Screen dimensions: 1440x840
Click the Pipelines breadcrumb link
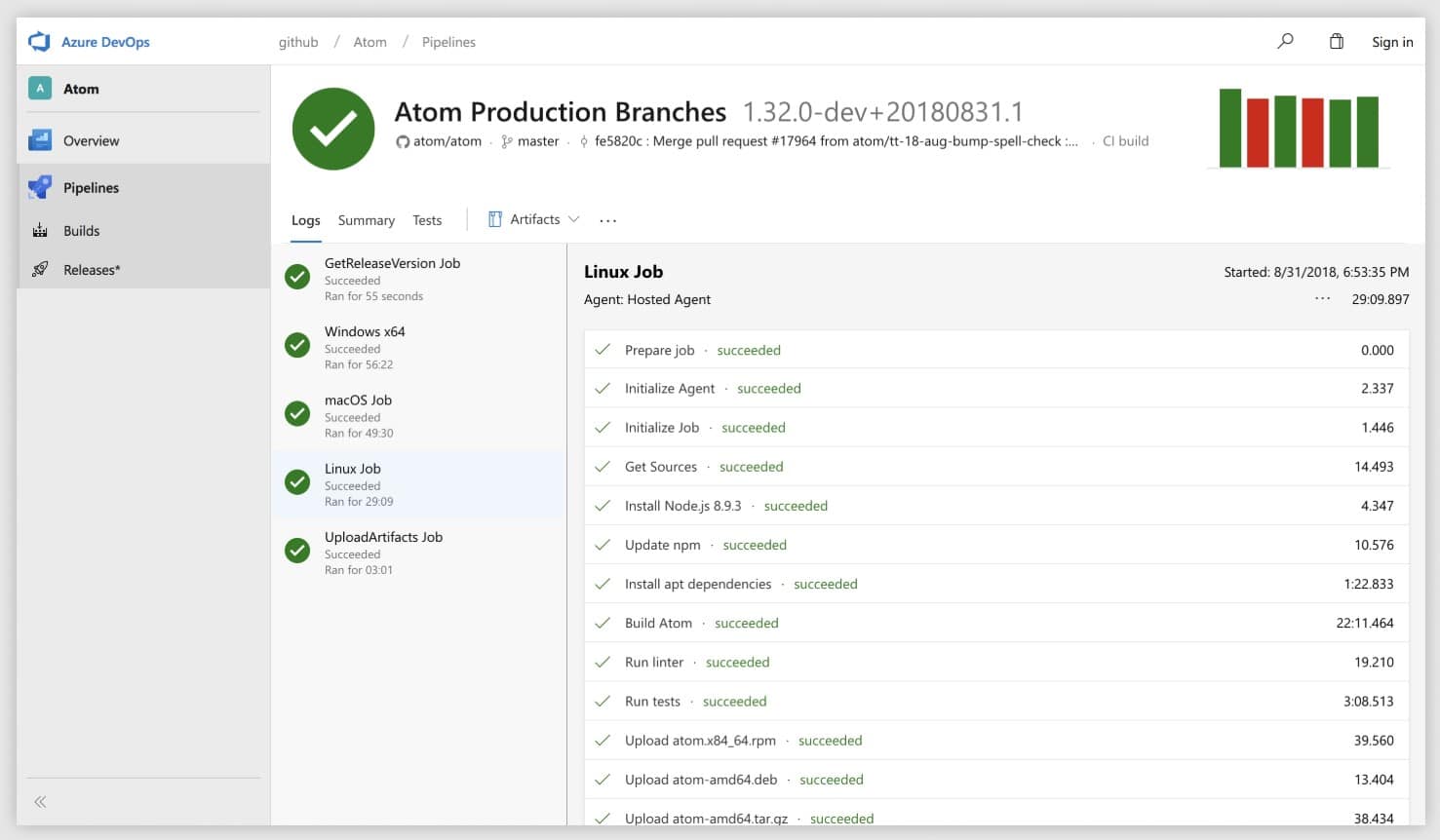click(448, 42)
